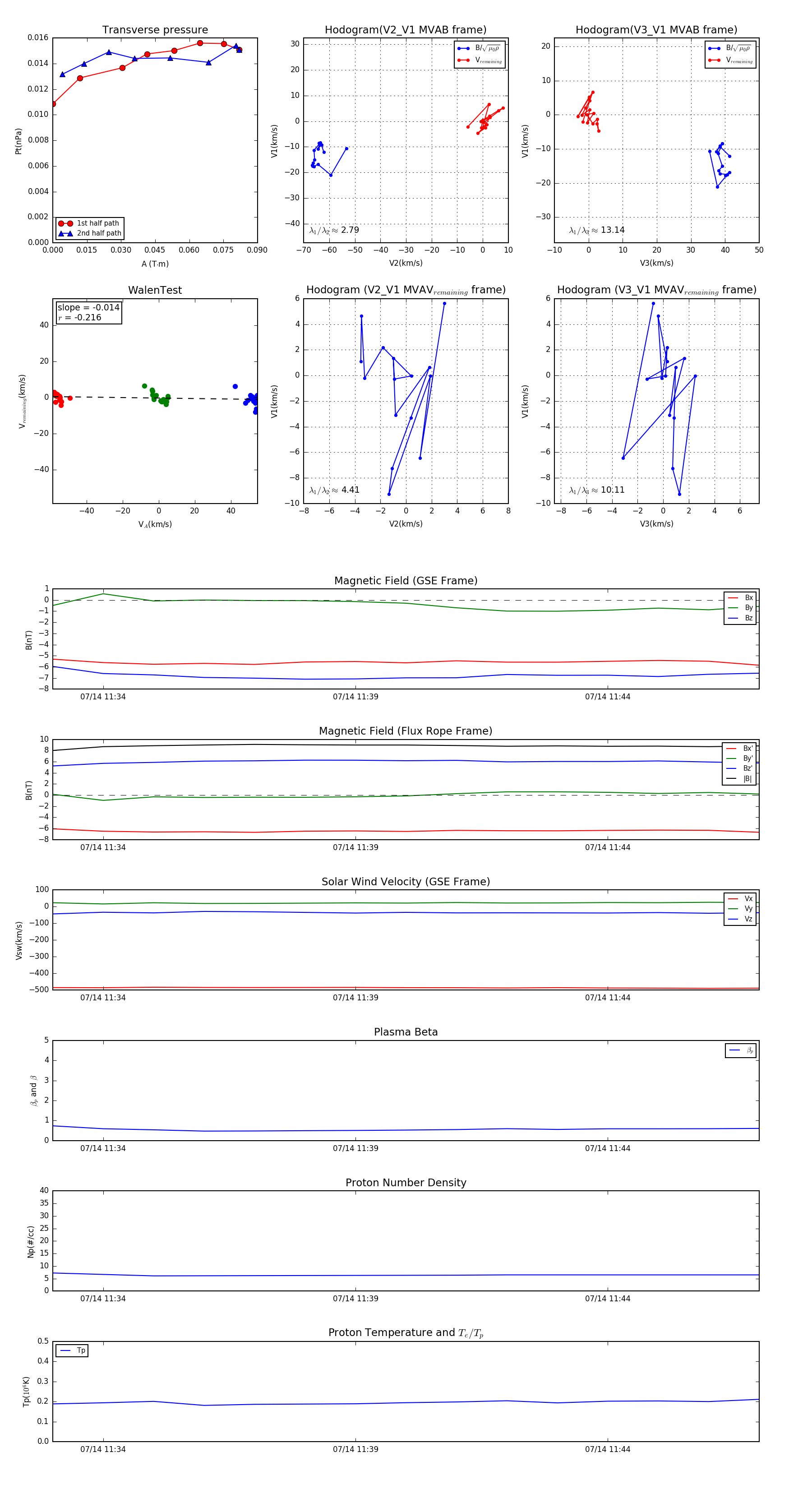Select V_remaining legend entry in V2_V1 MVAB hodogram
The width and height of the screenshot is (812, 1489).
(x=480, y=60)
